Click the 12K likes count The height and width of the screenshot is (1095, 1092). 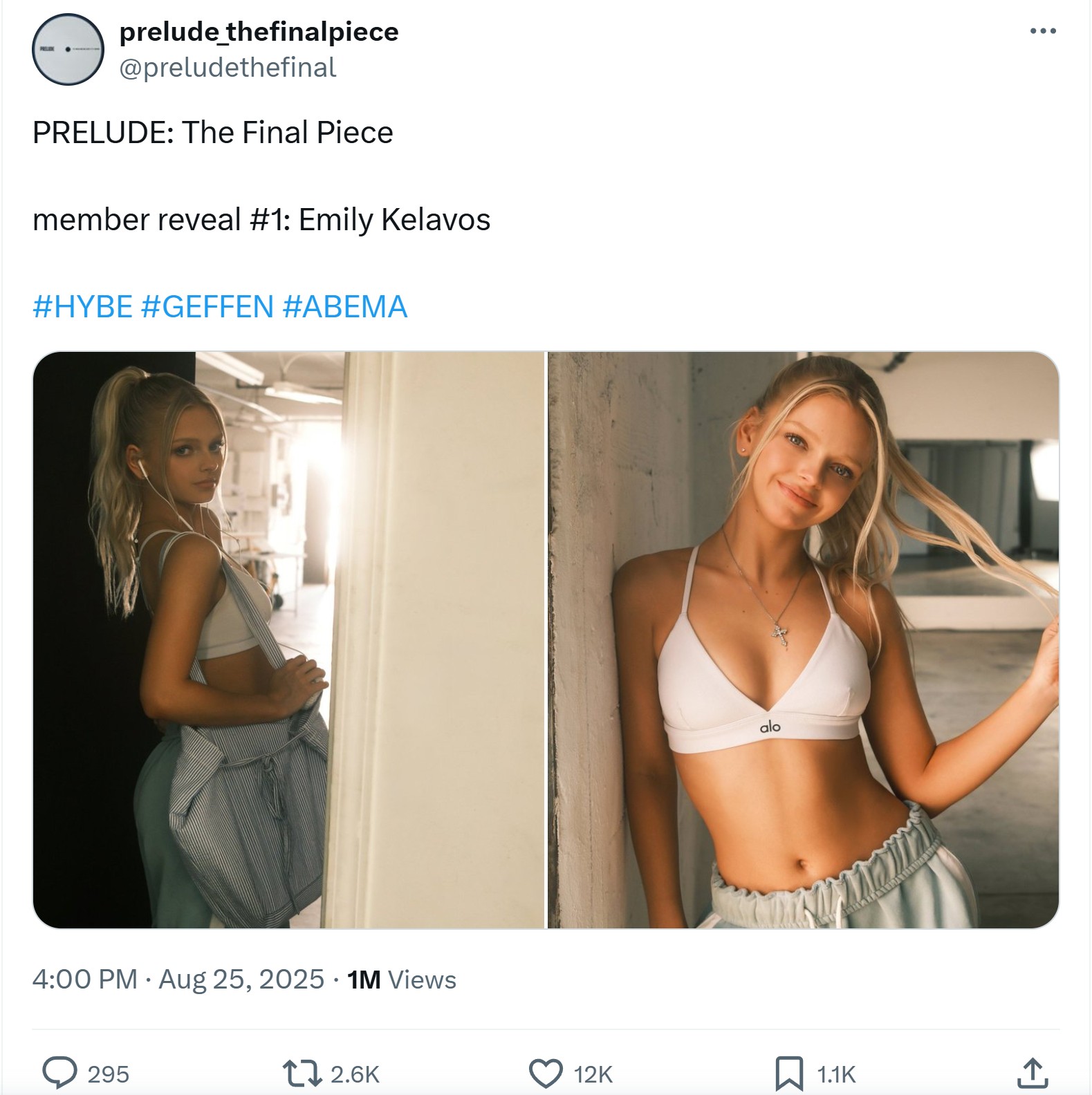point(593,1074)
